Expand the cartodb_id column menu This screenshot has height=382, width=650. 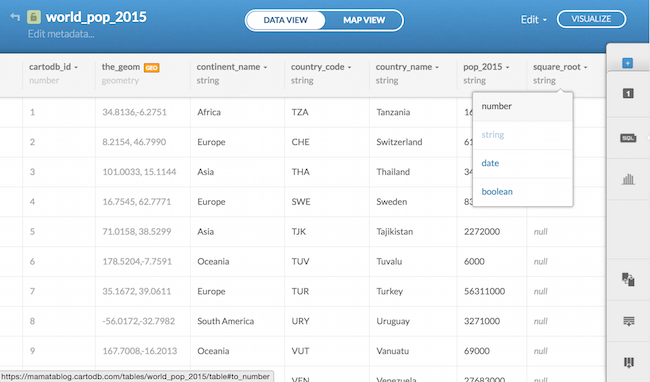point(76,67)
